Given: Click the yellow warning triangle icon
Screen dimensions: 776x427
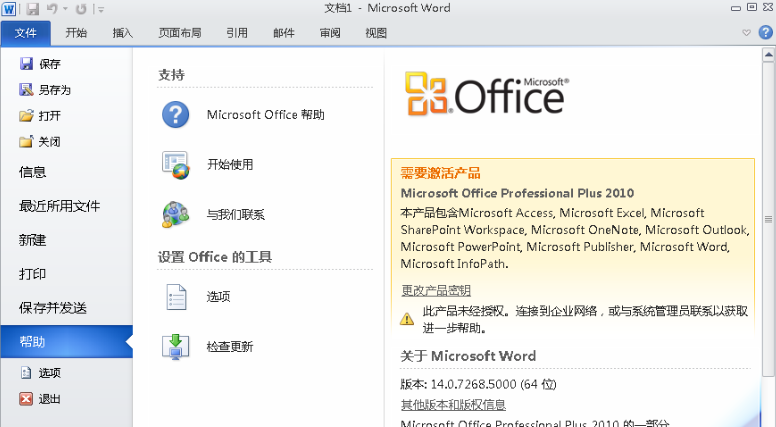Looking at the screenshot, I should (407, 319).
